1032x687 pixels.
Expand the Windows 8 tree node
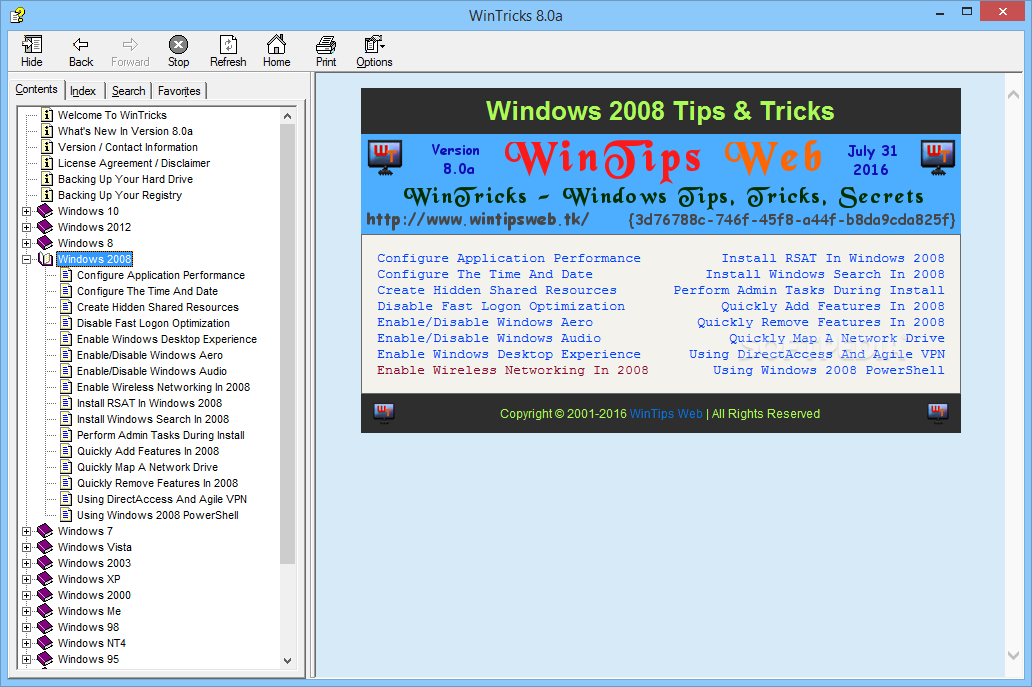tap(26, 243)
